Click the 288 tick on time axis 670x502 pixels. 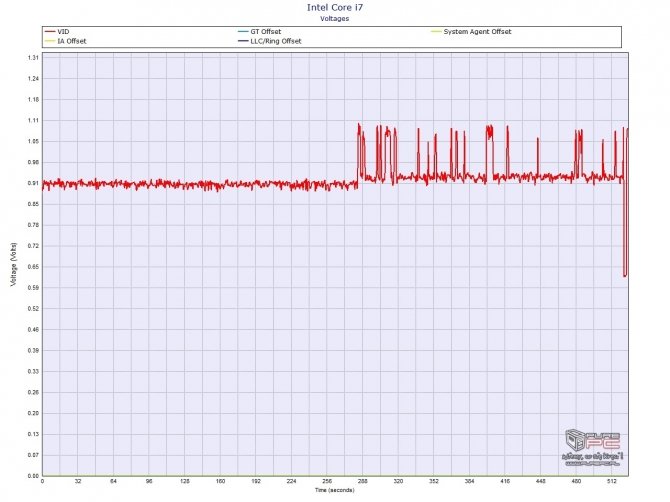362,481
